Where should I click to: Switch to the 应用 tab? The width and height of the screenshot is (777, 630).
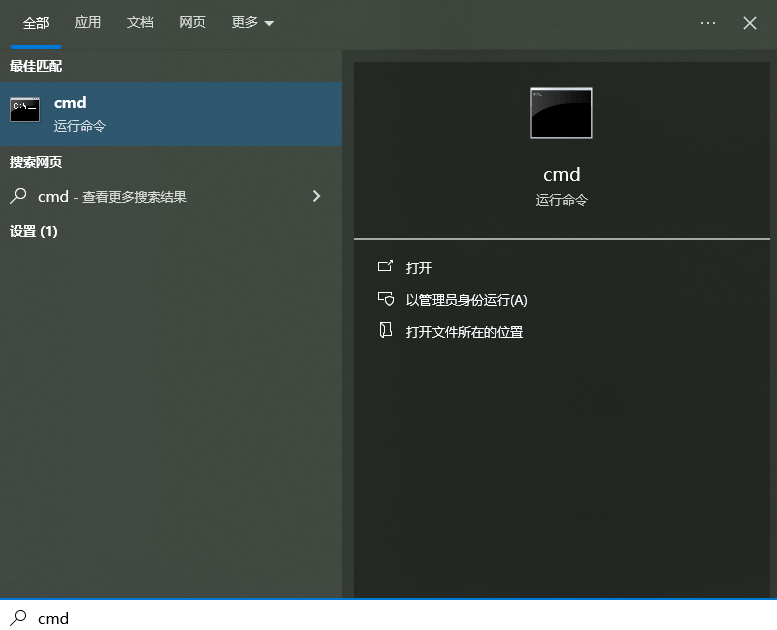click(x=88, y=22)
